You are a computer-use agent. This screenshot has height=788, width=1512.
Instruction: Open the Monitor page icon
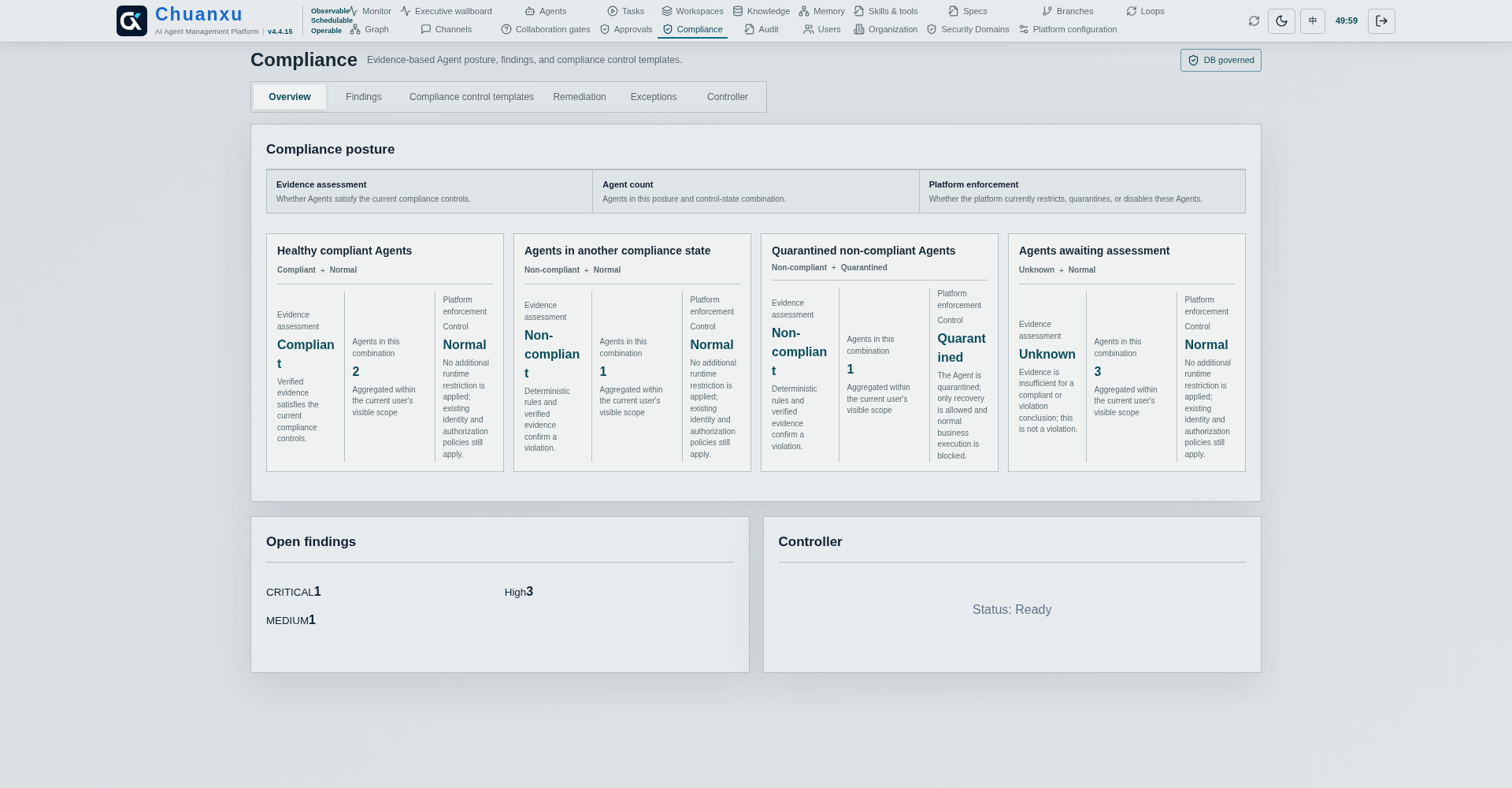coord(354,11)
